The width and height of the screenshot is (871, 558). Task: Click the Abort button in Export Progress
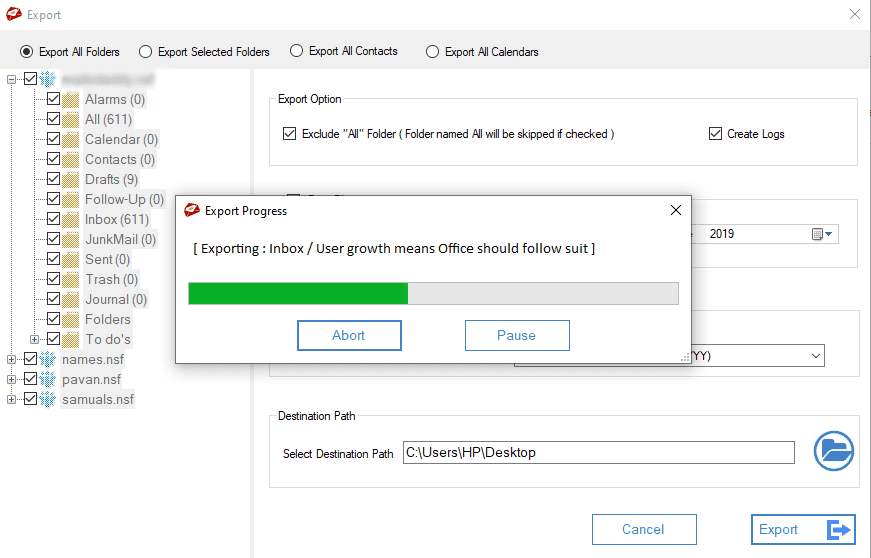(349, 335)
